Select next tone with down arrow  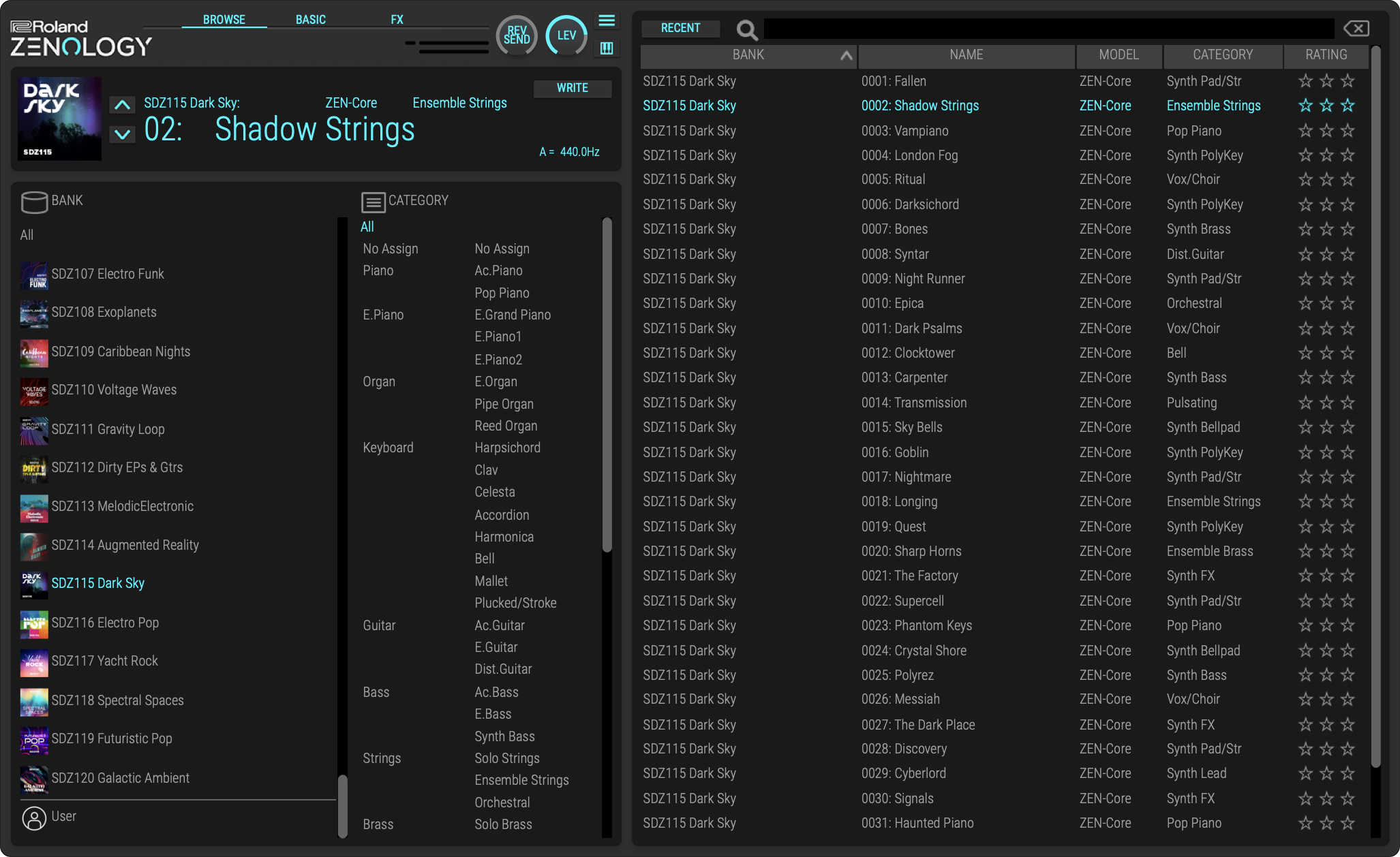click(x=122, y=134)
